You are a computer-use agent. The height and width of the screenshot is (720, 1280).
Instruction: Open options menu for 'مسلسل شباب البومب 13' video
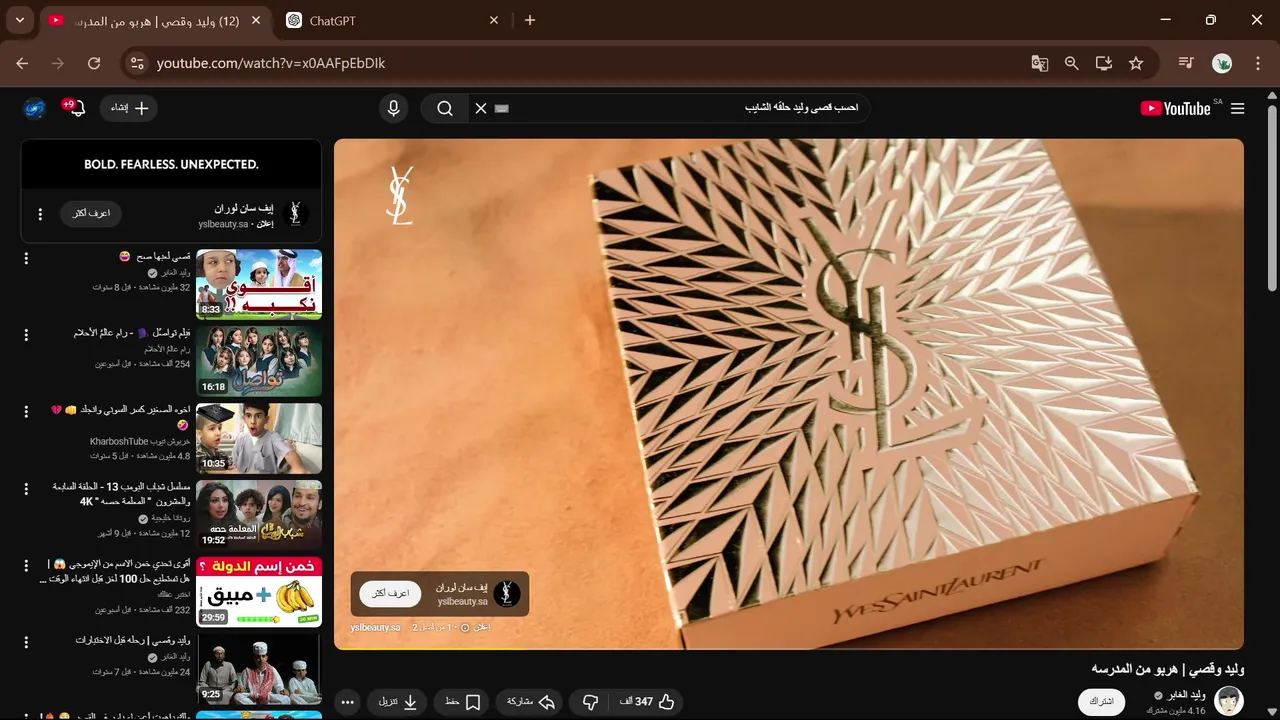coord(27,490)
